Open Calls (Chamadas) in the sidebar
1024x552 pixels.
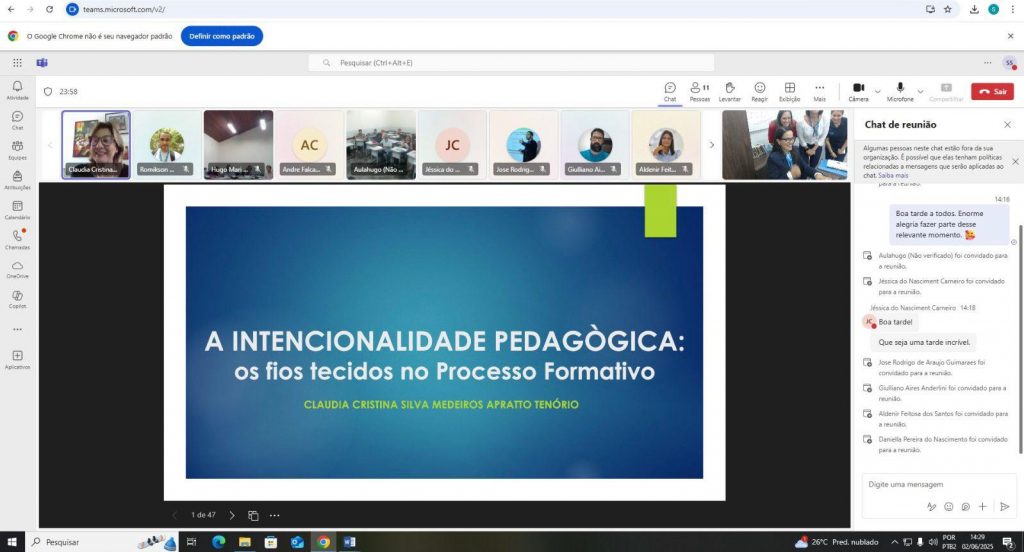coord(18,239)
